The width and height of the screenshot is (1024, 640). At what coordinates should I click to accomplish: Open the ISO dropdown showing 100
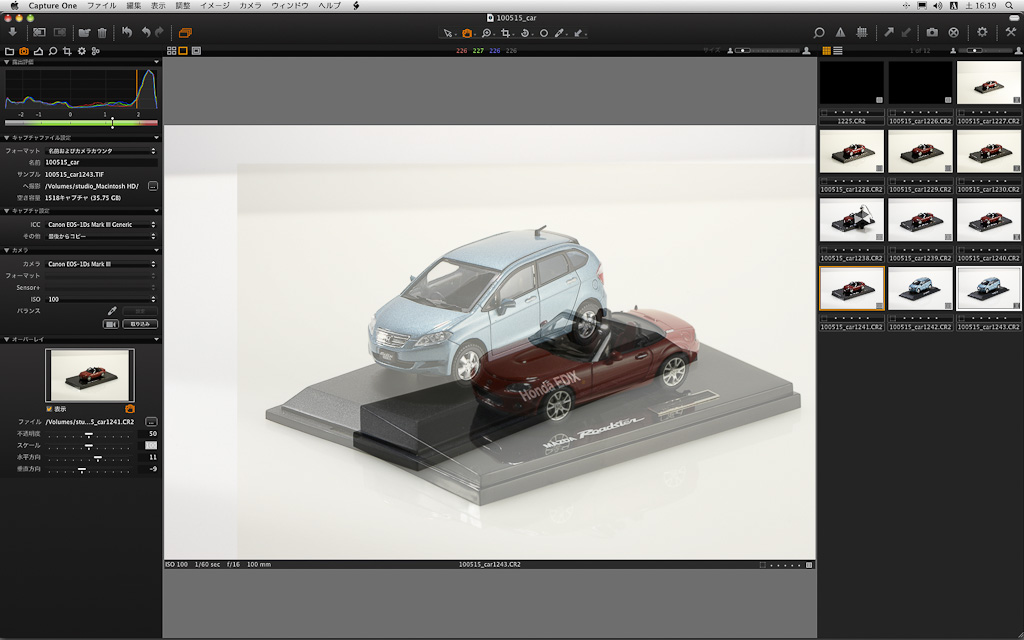tap(100, 299)
